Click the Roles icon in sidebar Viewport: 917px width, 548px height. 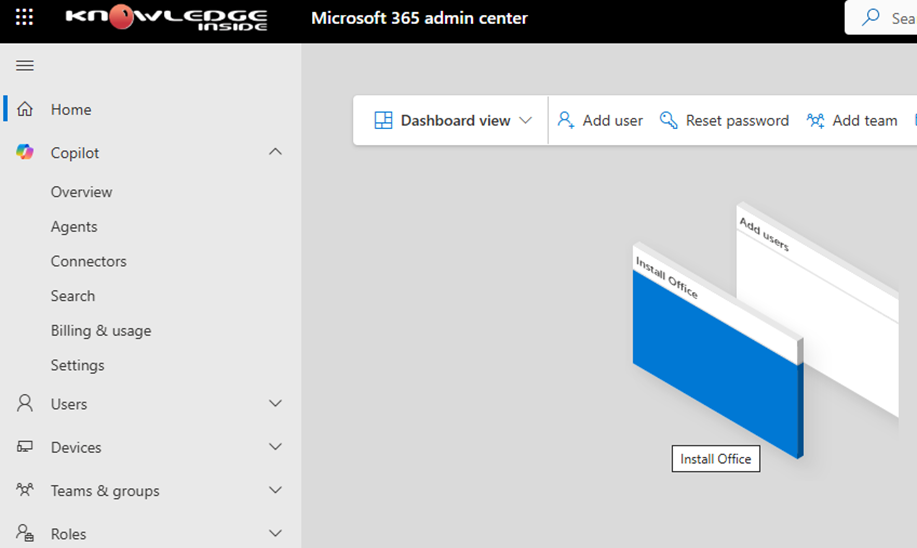(x=25, y=533)
